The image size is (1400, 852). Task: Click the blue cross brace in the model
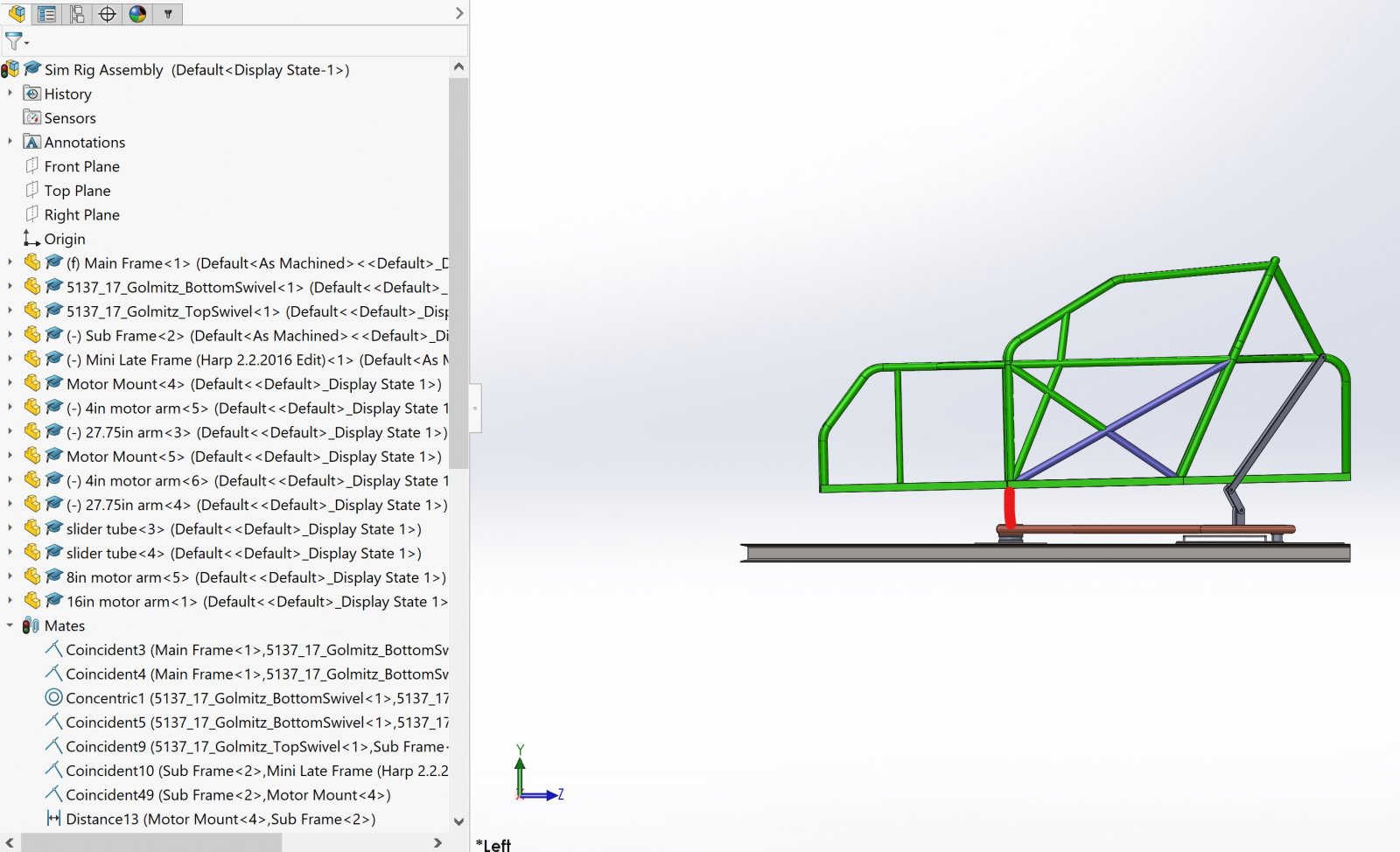coord(1108,430)
